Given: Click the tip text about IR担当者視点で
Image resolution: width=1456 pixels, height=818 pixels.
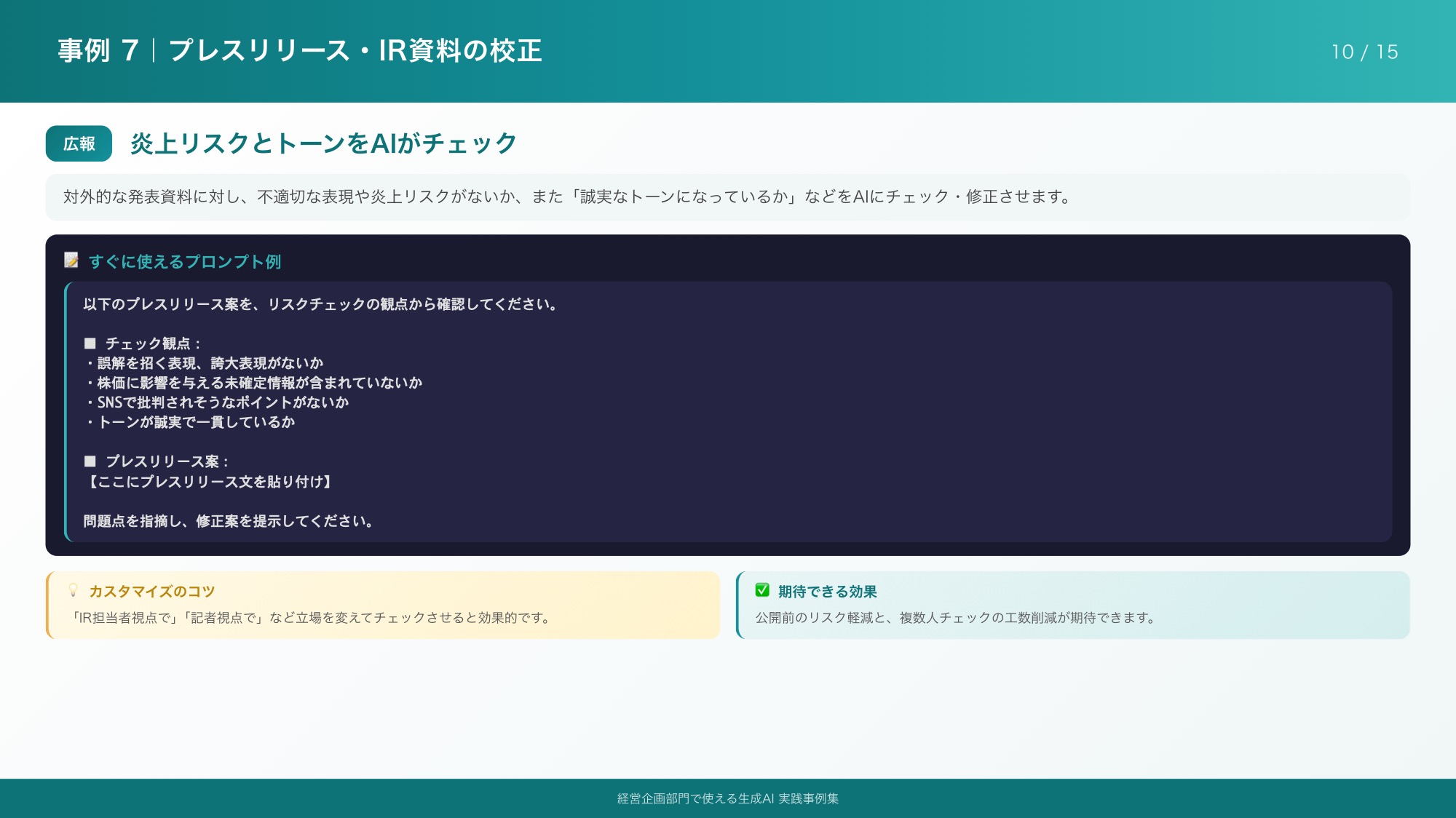Looking at the screenshot, I should tap(311, 618).
